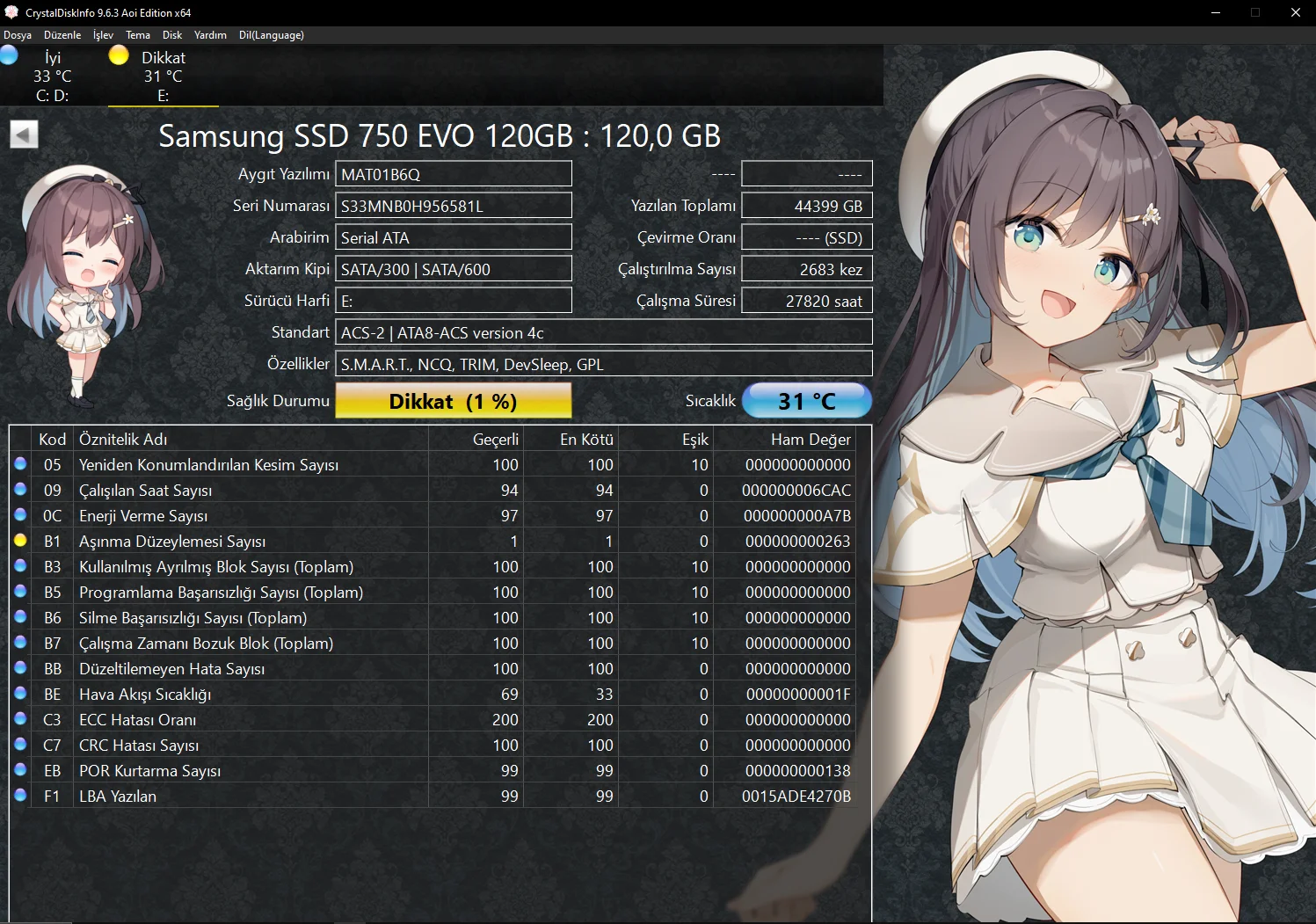
Task: Click the blue status dot on row 05
Action: (x=20, y=464)
